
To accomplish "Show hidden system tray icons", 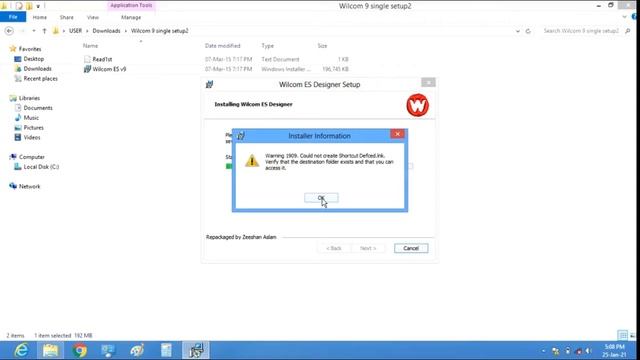I will pos(543,351).
